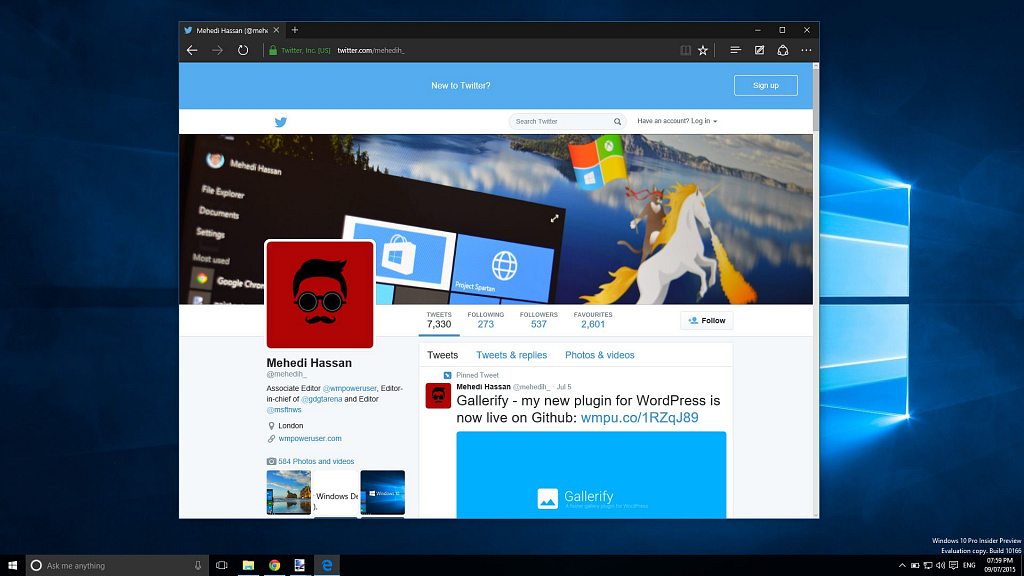Make a Web Note icon
This screenshot has height=576, width=1024.
pos(759,50)
